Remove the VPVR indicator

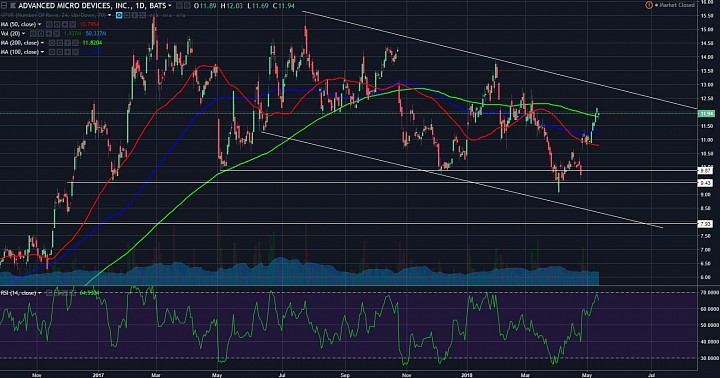[x=143, y=15]
